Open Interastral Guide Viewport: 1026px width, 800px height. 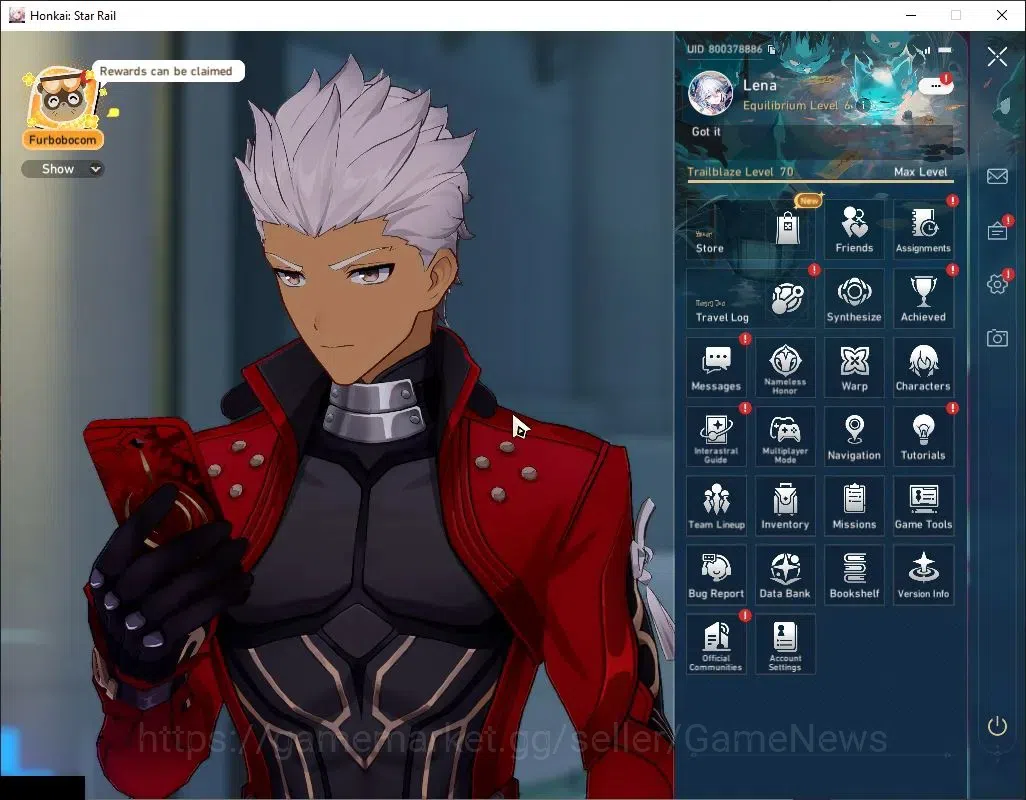[716, 436]
